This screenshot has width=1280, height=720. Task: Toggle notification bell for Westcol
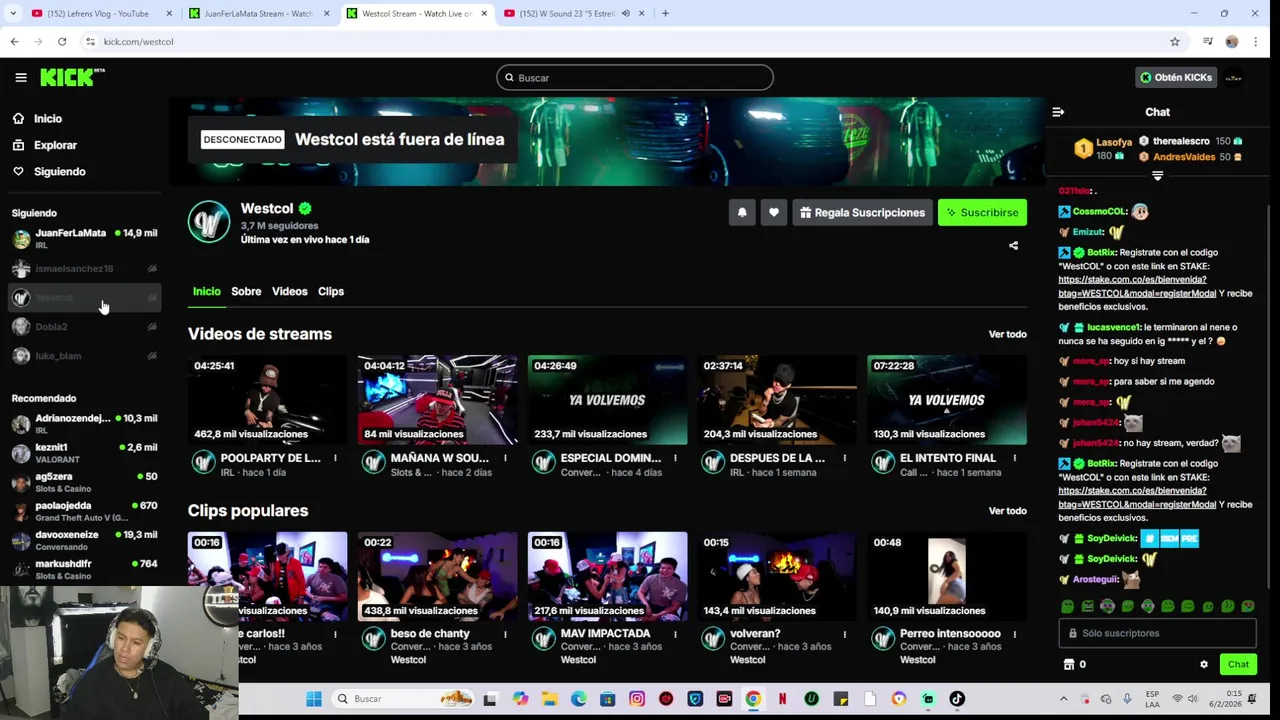coord(742,212)
